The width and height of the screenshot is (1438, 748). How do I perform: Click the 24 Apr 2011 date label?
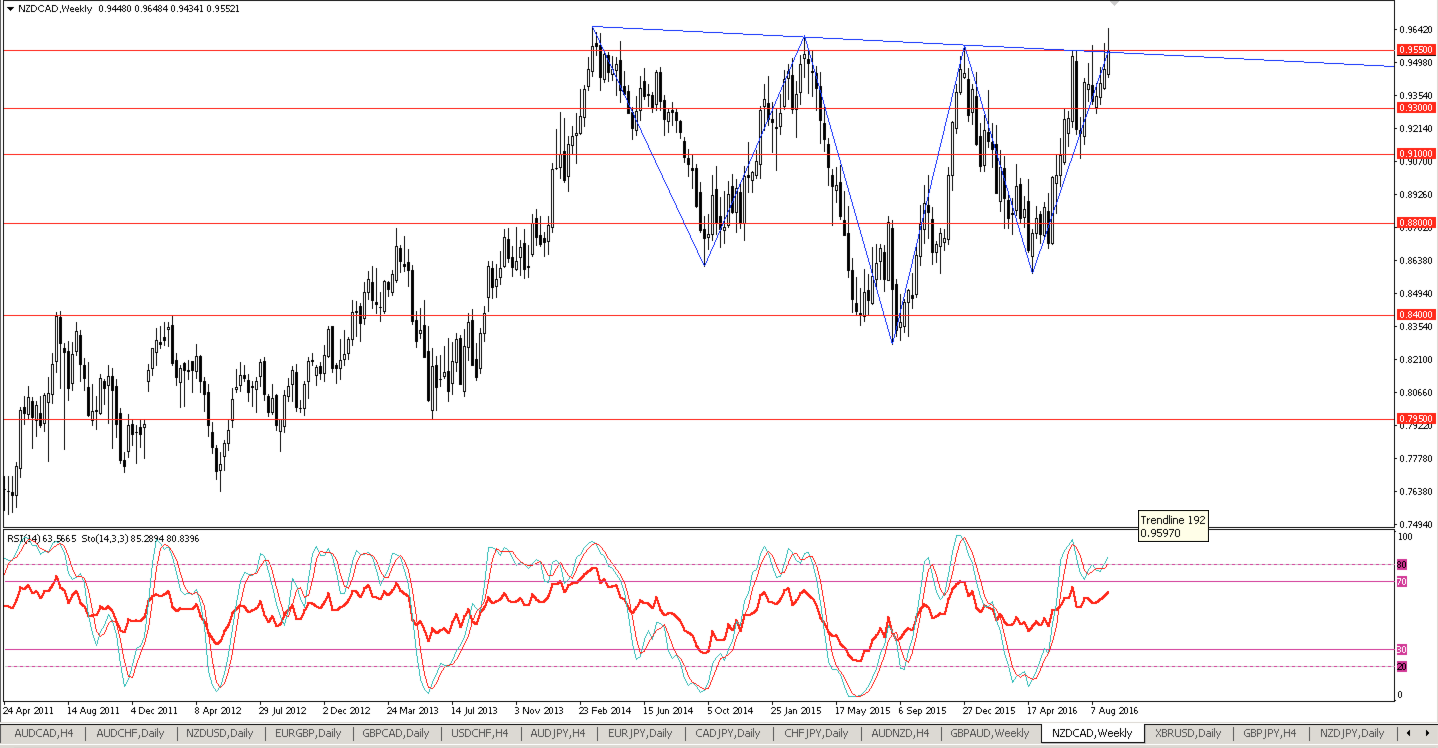click(30, 709)
